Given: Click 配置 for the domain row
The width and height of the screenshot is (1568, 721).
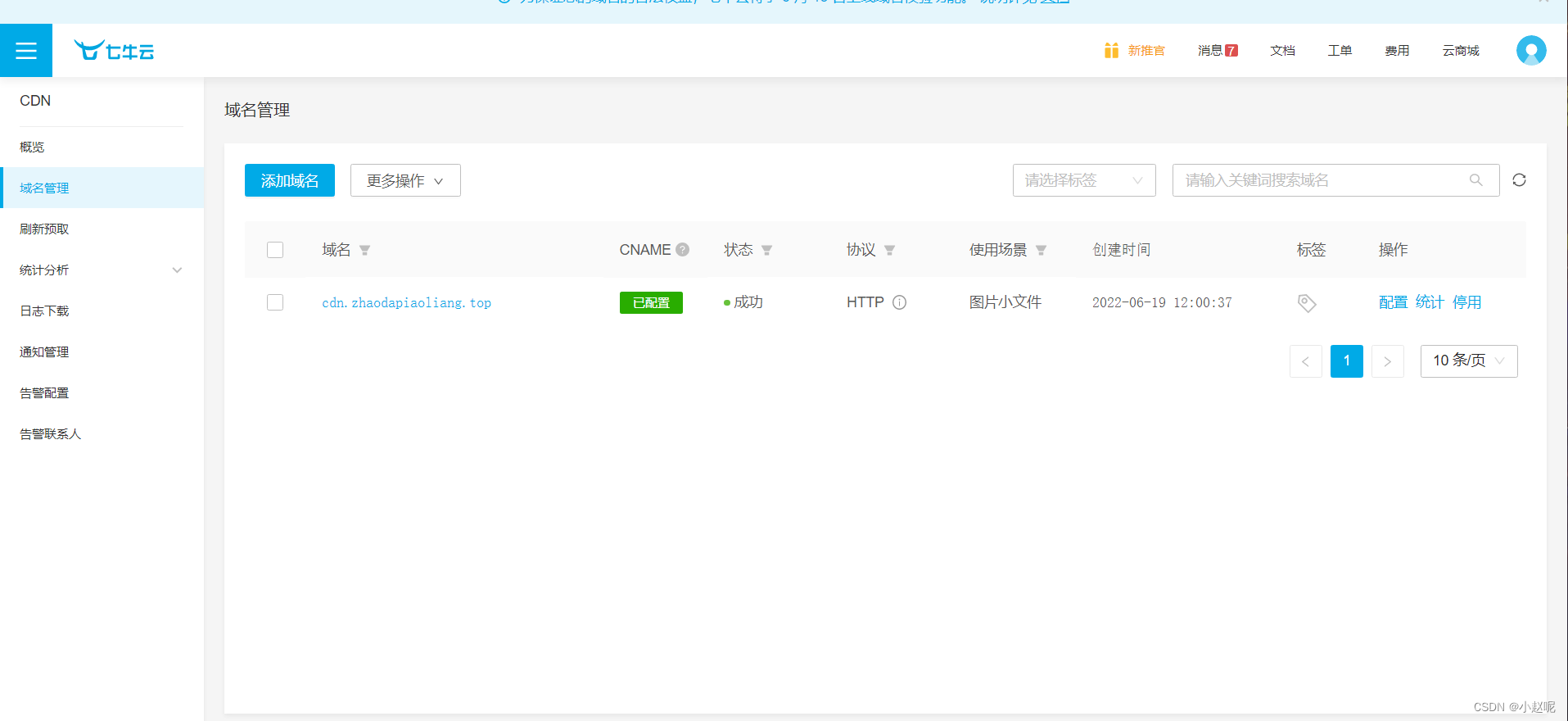Looking at the screenshot, I should 1393,302.
